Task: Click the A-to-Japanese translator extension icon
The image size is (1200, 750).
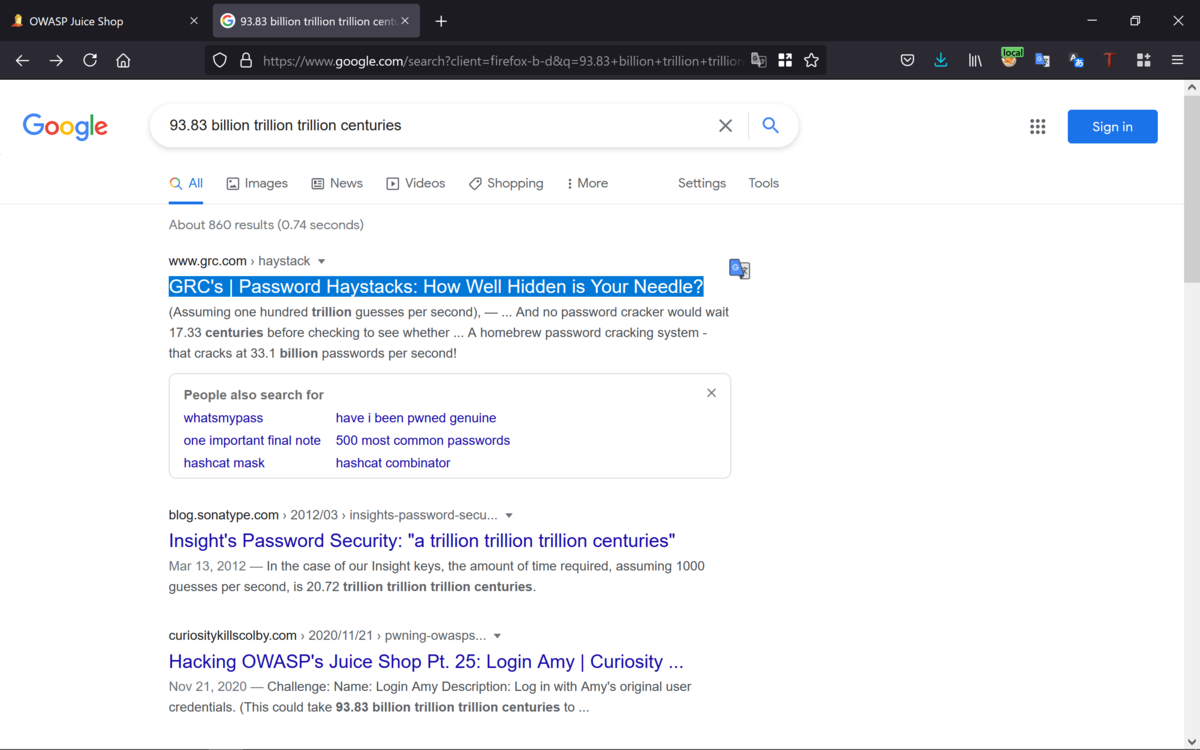Action: [x=1076, y=61]
